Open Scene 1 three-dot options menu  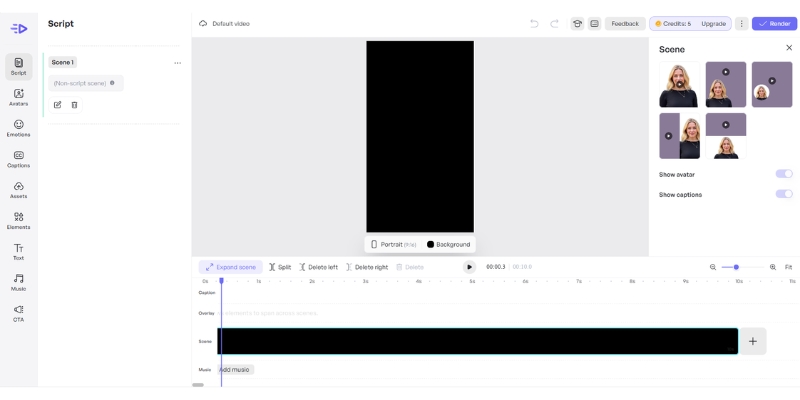(x=177, y=63)
